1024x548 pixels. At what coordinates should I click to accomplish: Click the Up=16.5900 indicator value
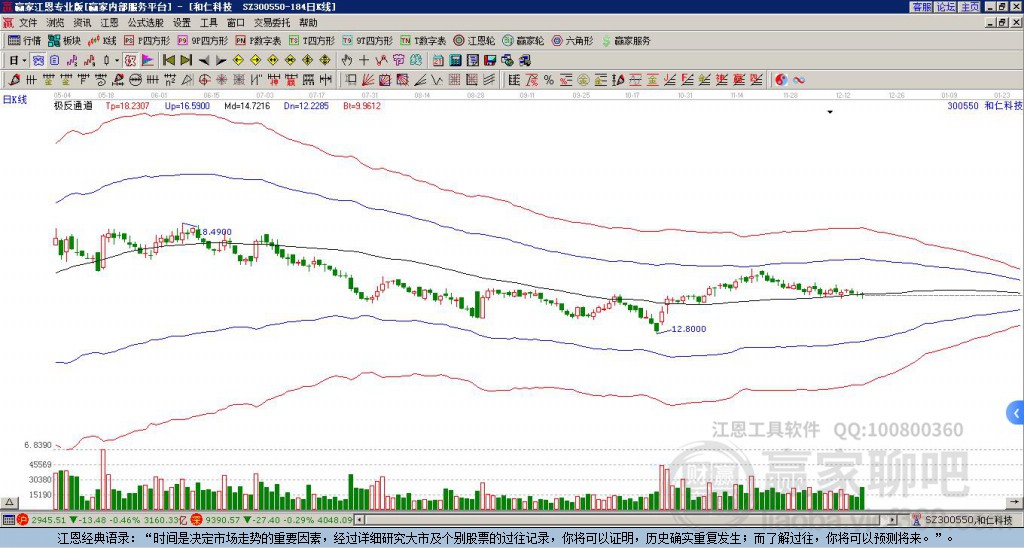187,105
